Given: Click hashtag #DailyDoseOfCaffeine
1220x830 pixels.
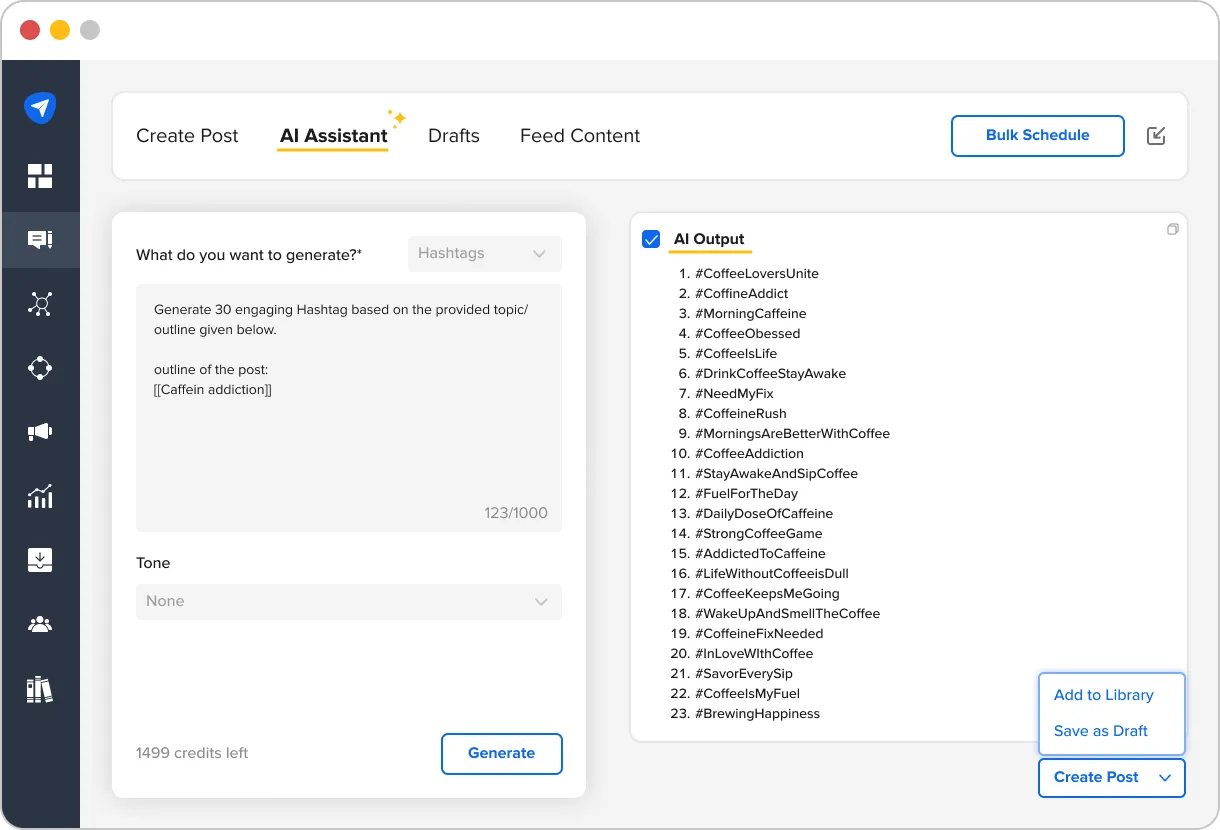Looking at the screenshot, I should [x=764, y=514].
